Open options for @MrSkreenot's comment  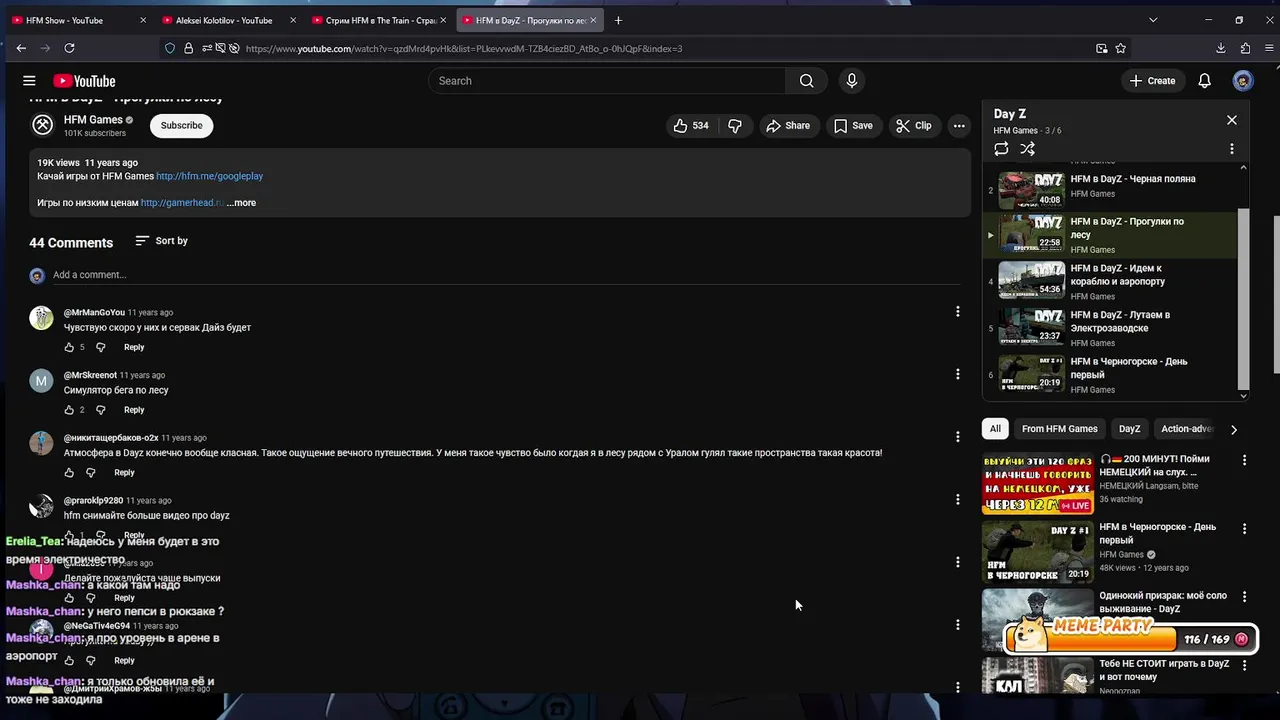tap(958, 374)
